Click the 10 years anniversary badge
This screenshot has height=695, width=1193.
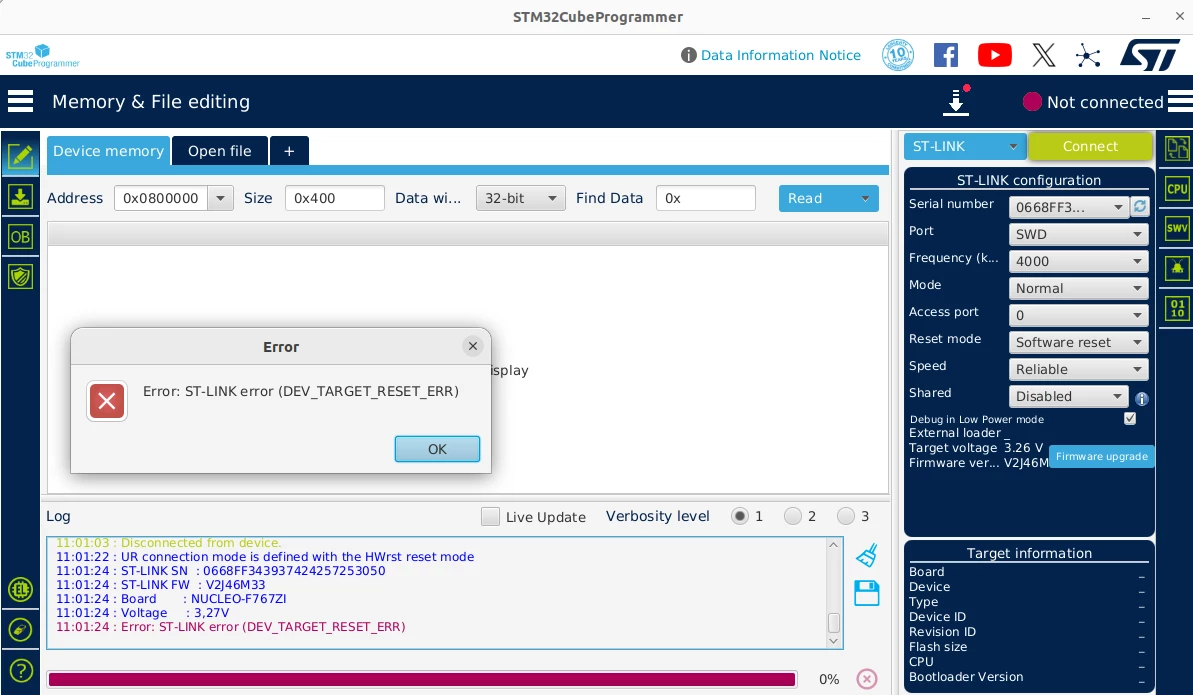pos(898,55)
